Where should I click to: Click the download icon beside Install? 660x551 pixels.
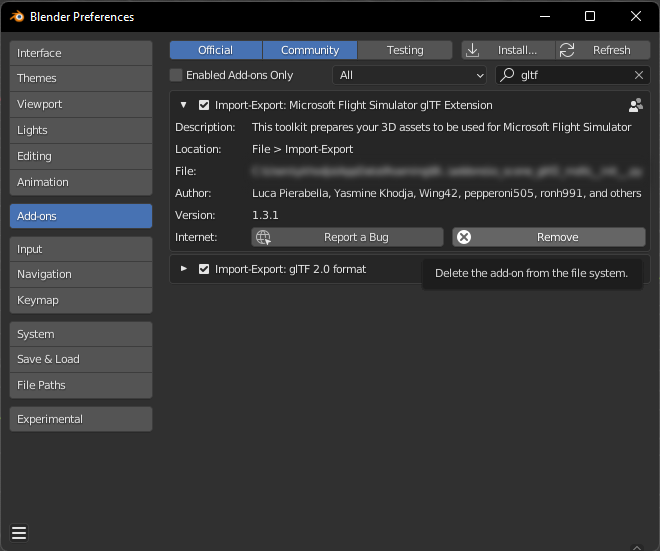(x=473, y=50)
